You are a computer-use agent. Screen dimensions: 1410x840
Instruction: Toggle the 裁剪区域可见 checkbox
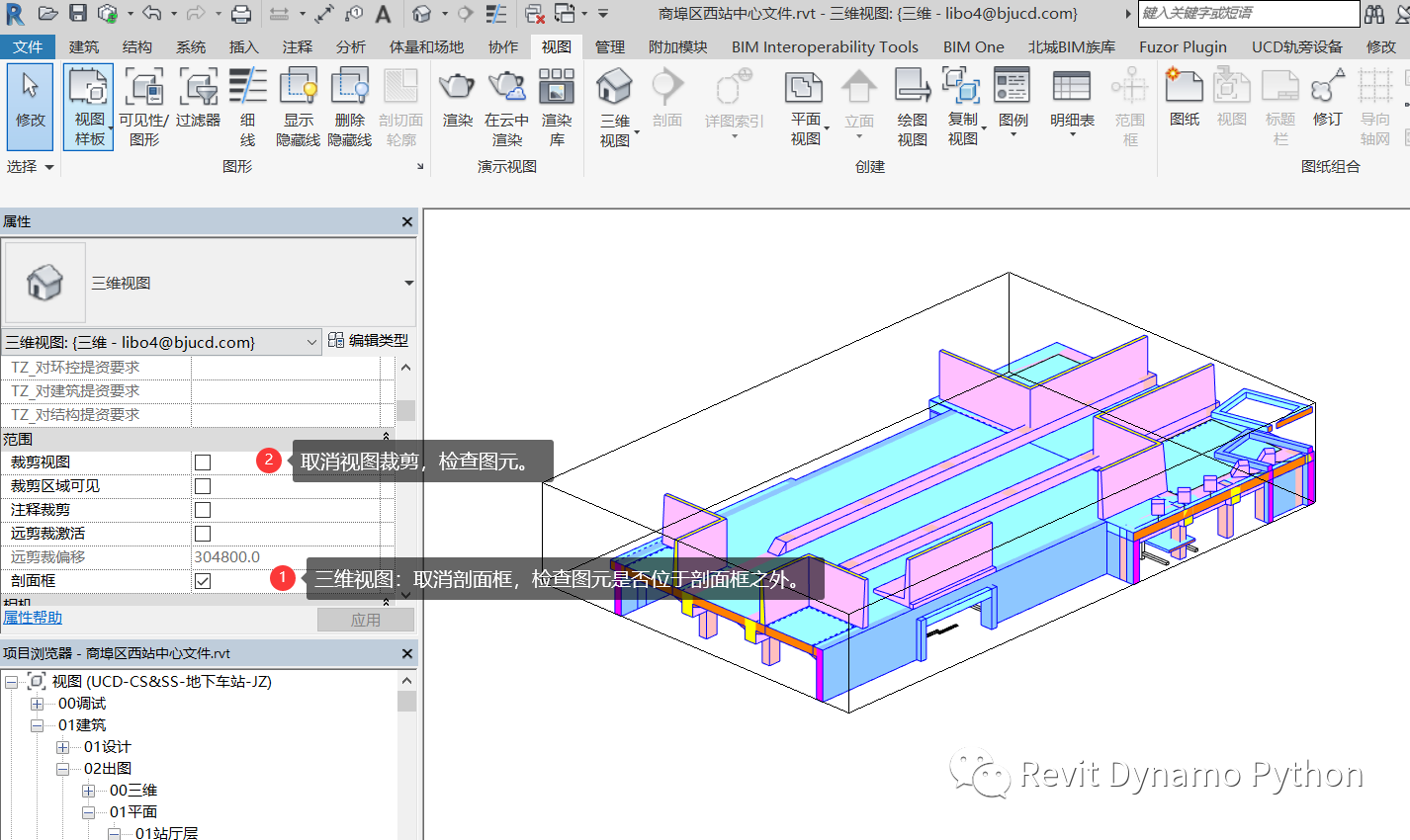point(203,486)
